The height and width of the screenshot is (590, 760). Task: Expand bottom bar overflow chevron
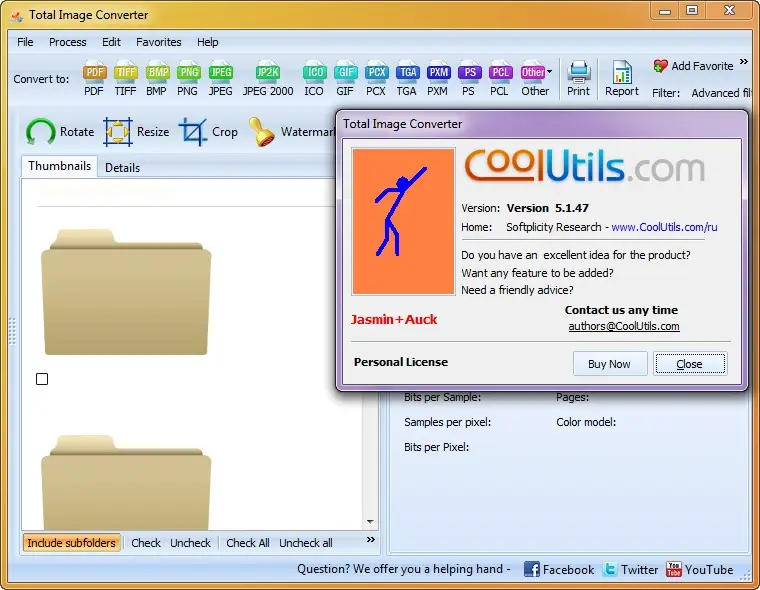(371, 540)
